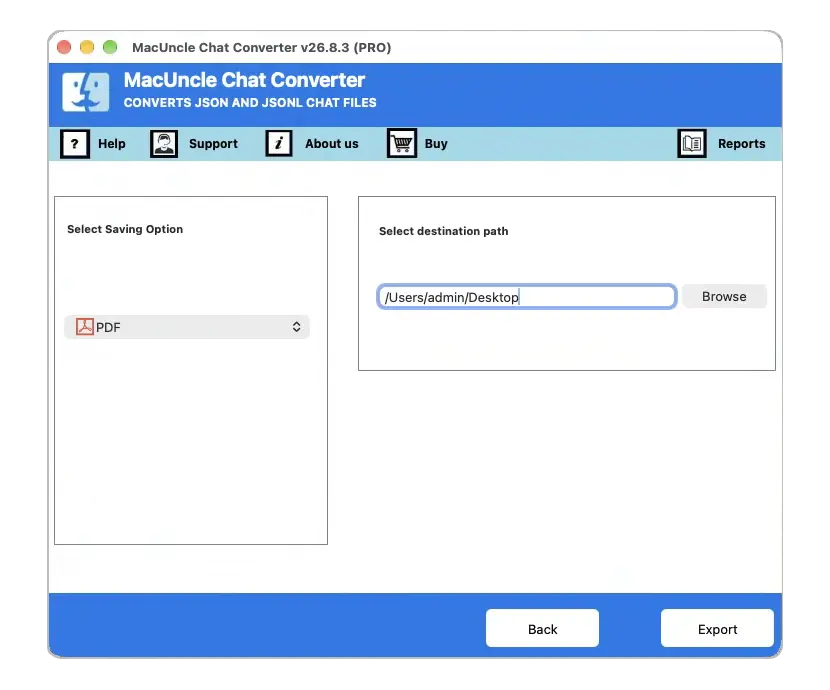Close the window with red button
Image resolution: width=830 pixels, height=690 pixels.
[x=64, y=47]
